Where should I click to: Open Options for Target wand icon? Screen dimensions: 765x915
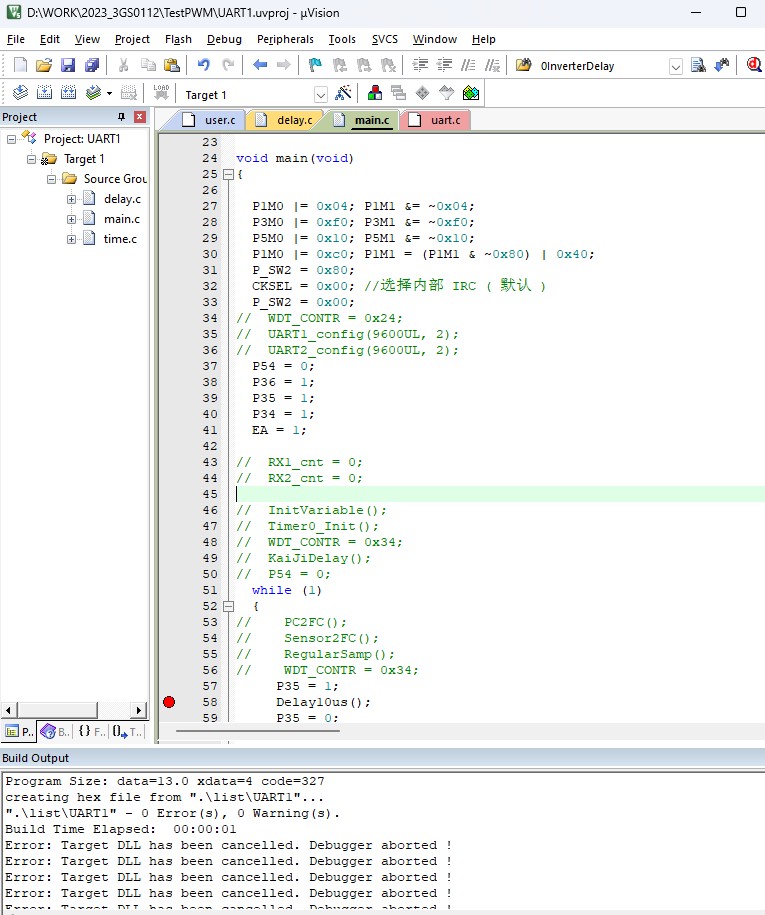coord(343,93)
